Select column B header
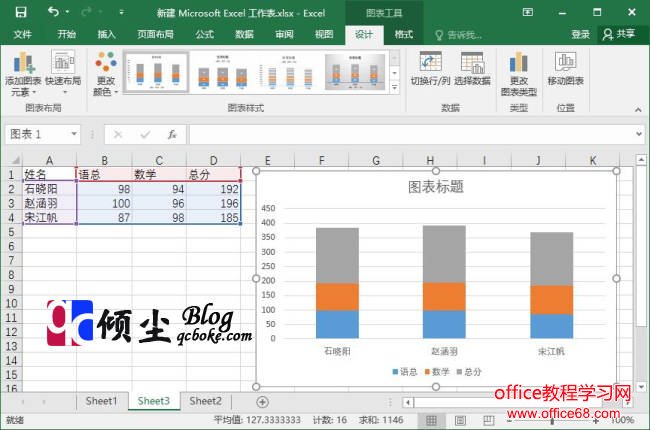This screenshot has height=430, width=650. (x=104, y=160)
